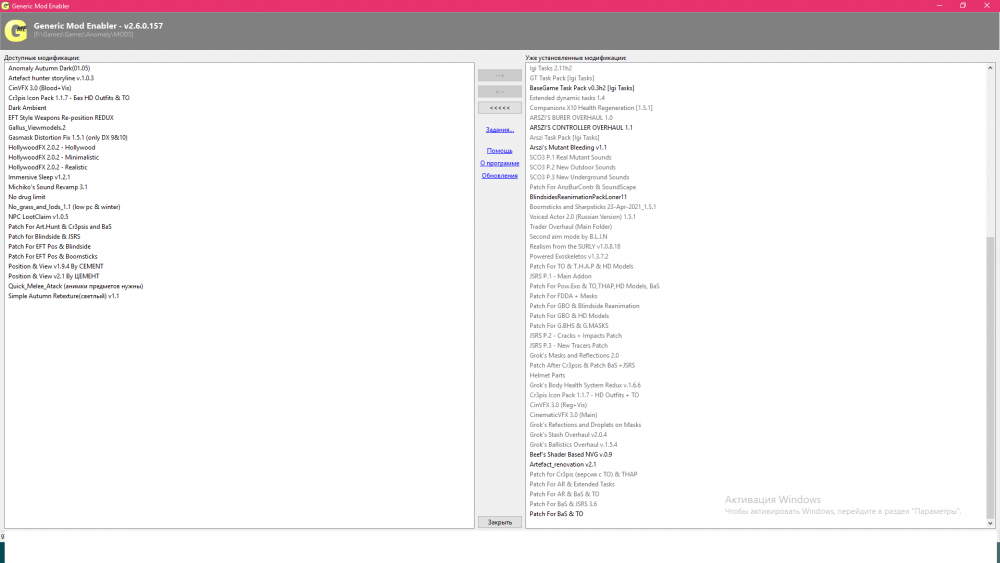Choose Michiko's Sound Revamp 3.1

48,187
